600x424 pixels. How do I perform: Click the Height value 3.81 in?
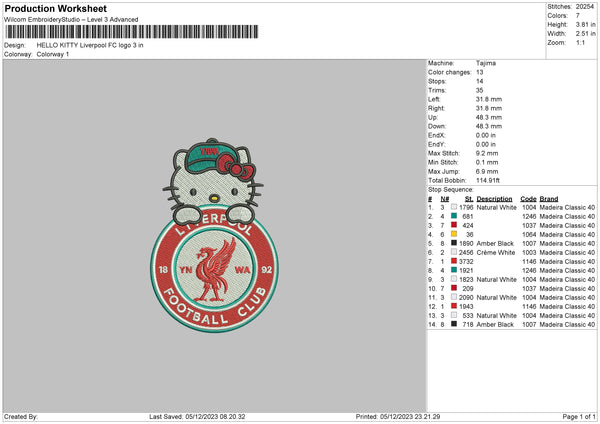pyautogui.click(x=585, y=24)
